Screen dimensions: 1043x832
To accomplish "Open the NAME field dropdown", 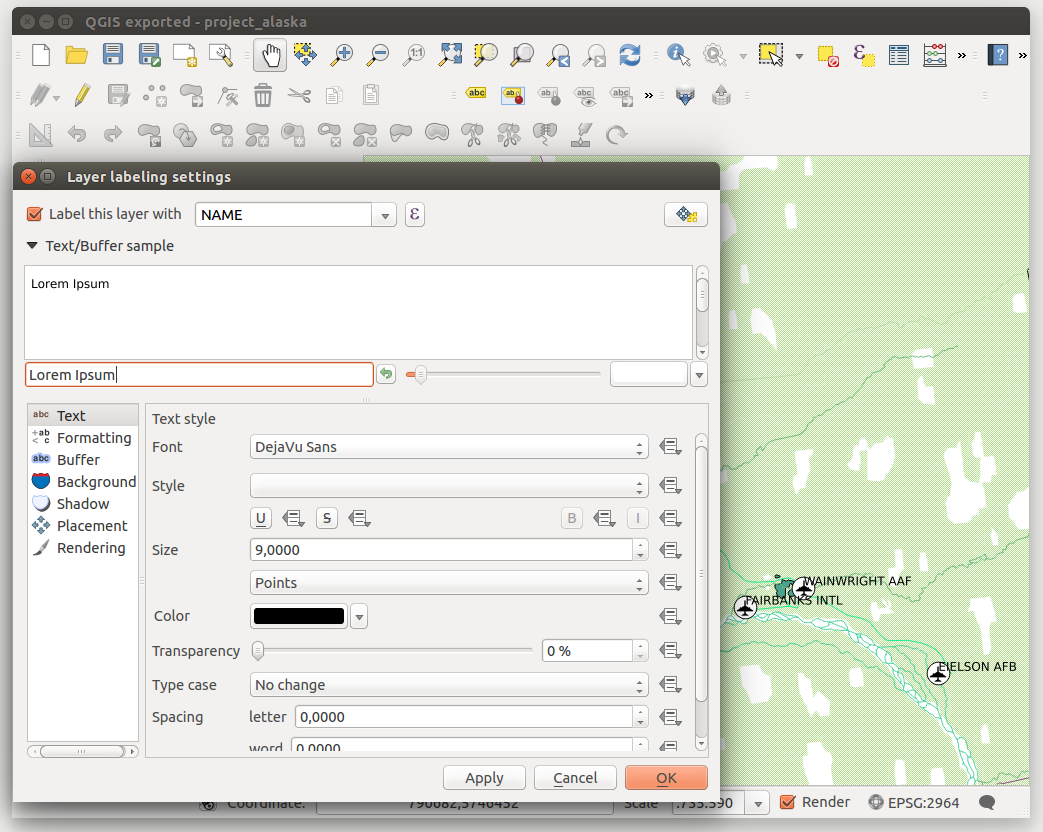I will (385, 215).
